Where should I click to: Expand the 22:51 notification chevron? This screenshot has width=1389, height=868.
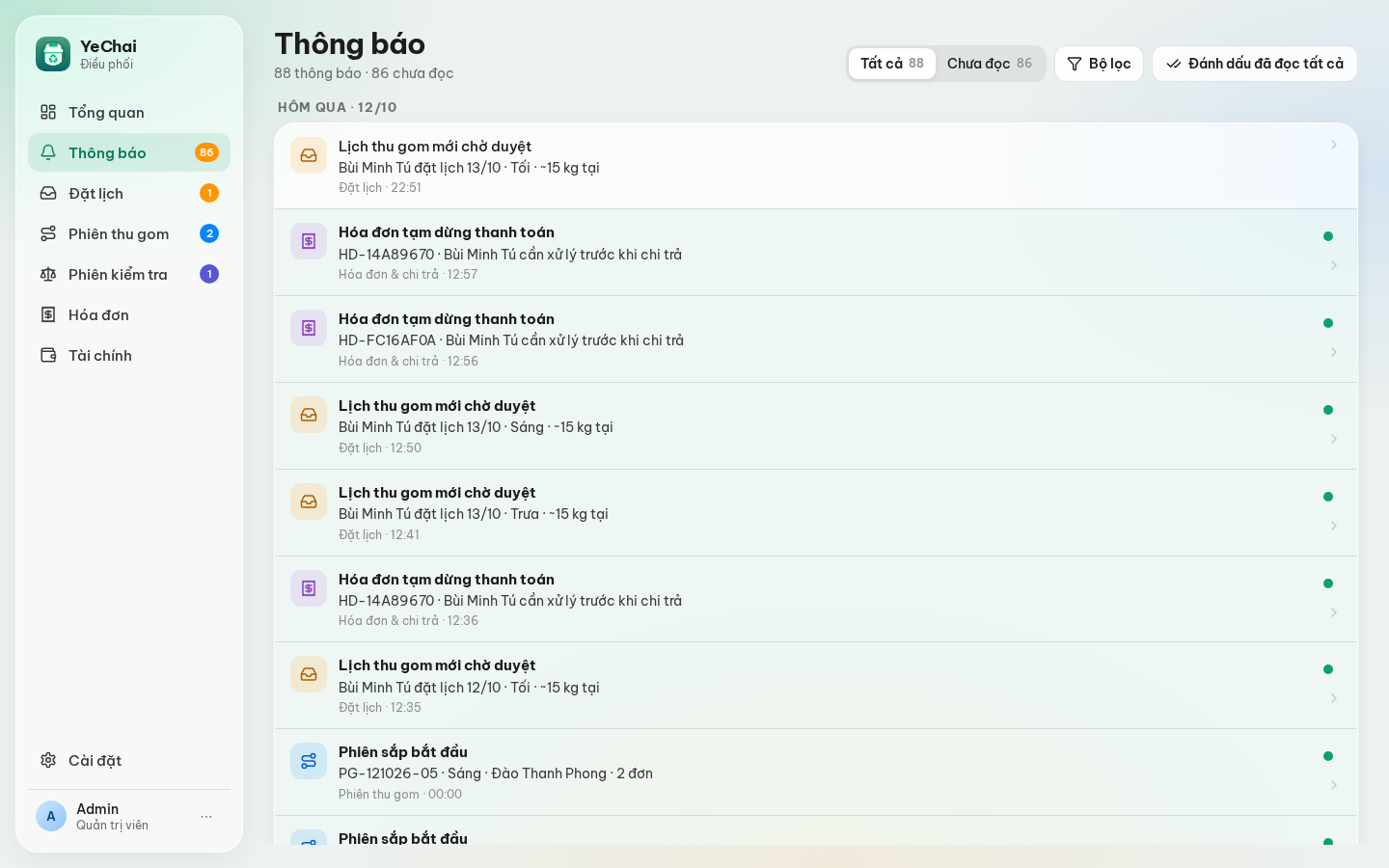pos(1334,145)
